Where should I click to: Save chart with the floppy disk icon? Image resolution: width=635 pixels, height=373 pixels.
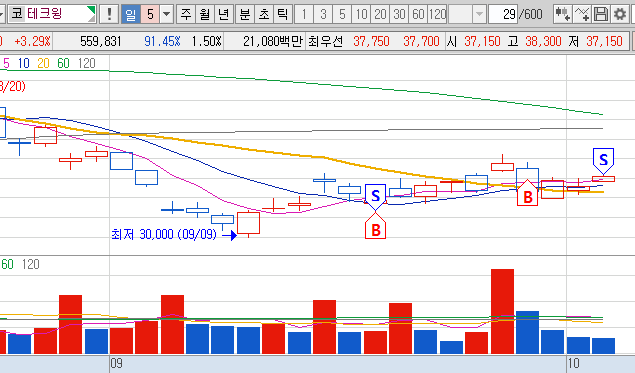601,15
